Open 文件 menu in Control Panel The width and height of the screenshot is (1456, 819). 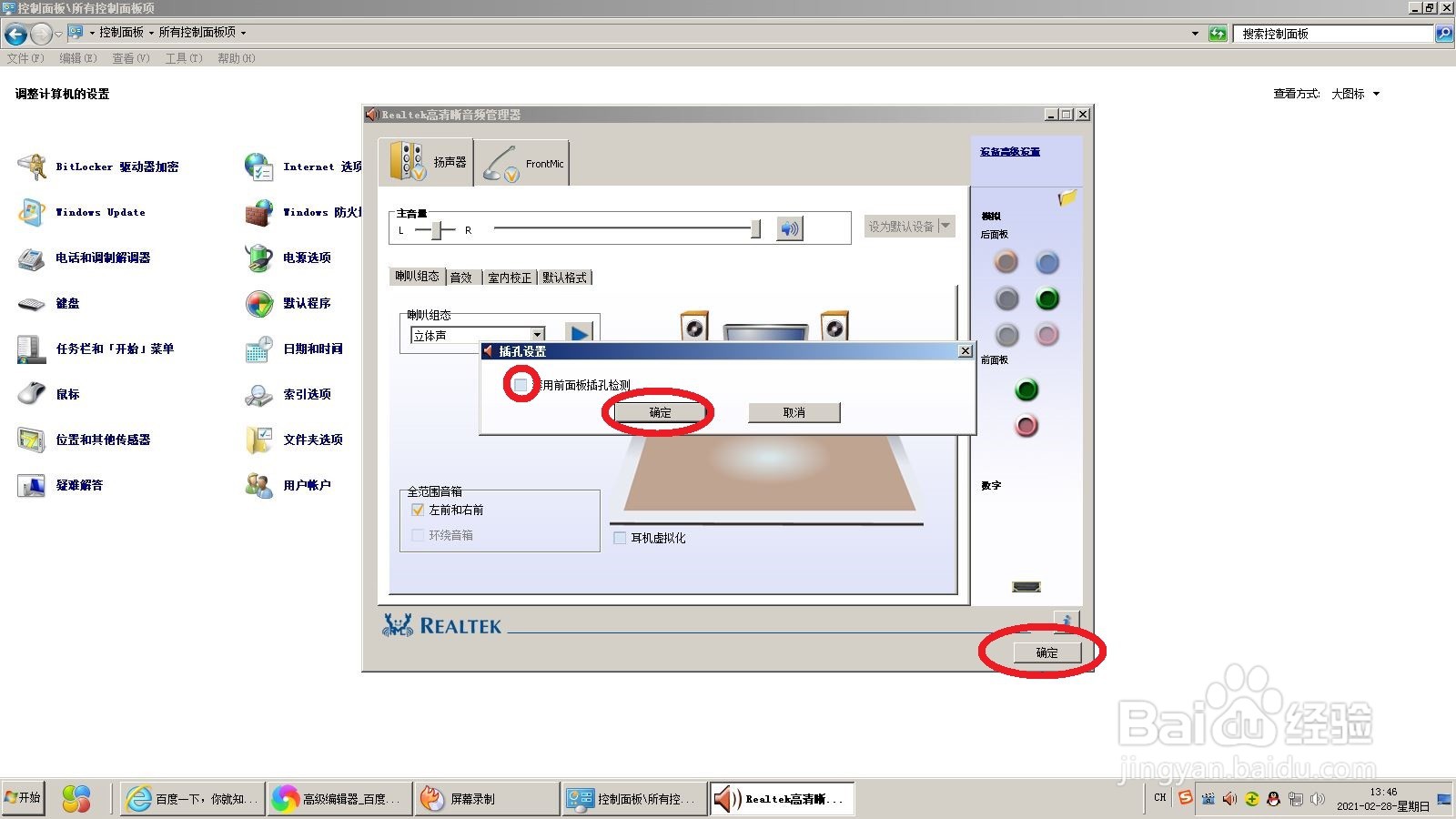(x=25, y=58)
